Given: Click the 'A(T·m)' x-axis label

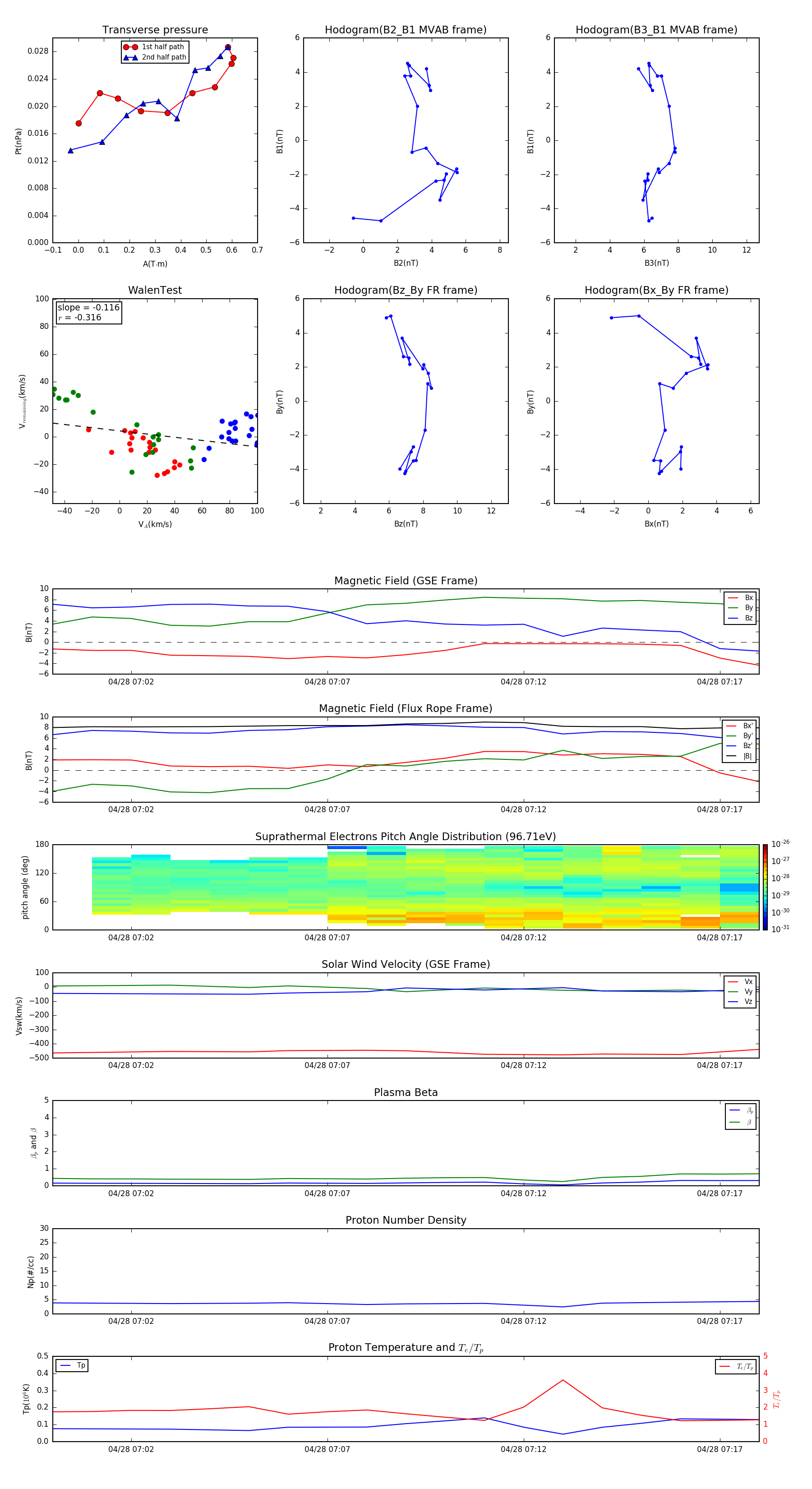Looking at the screenshot, I should point(155,264).
